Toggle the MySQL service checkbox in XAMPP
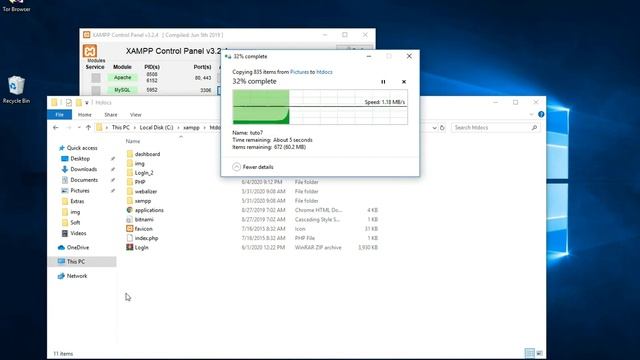 (x=96, y=90)
